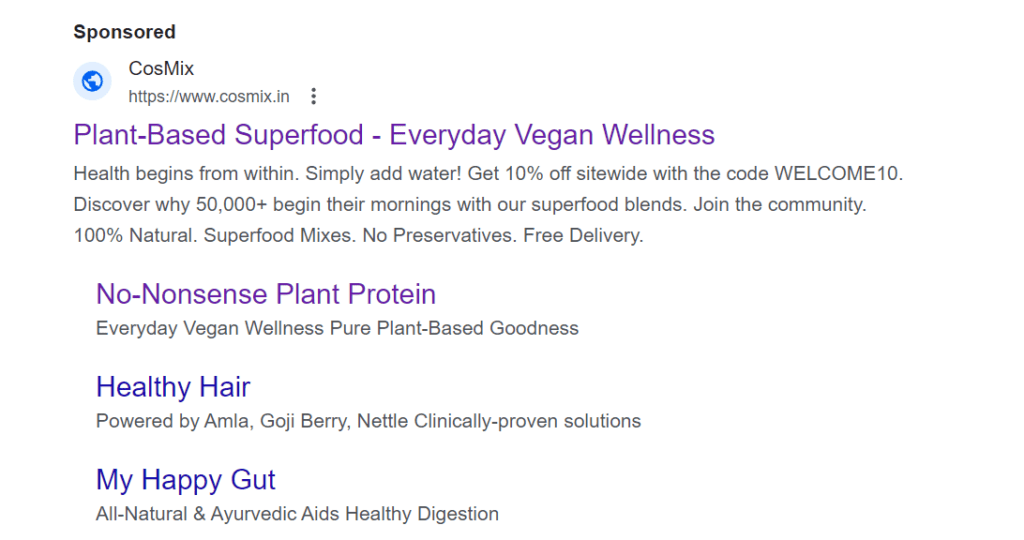The width and height of the screenshot is (1024, 540).
Task: Click the 'Simply add water!' phrase
Action: click(x=372, y=173)
